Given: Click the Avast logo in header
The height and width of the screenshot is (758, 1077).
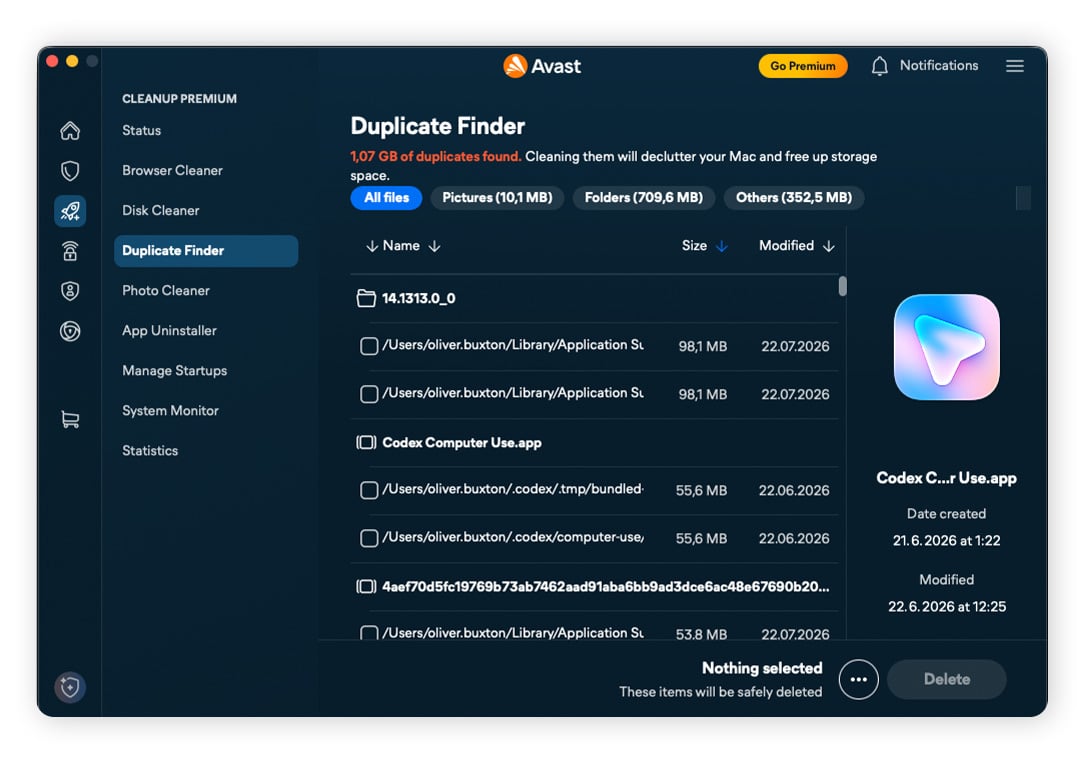Looking at the screenshot, I should [x=542, y=66].
